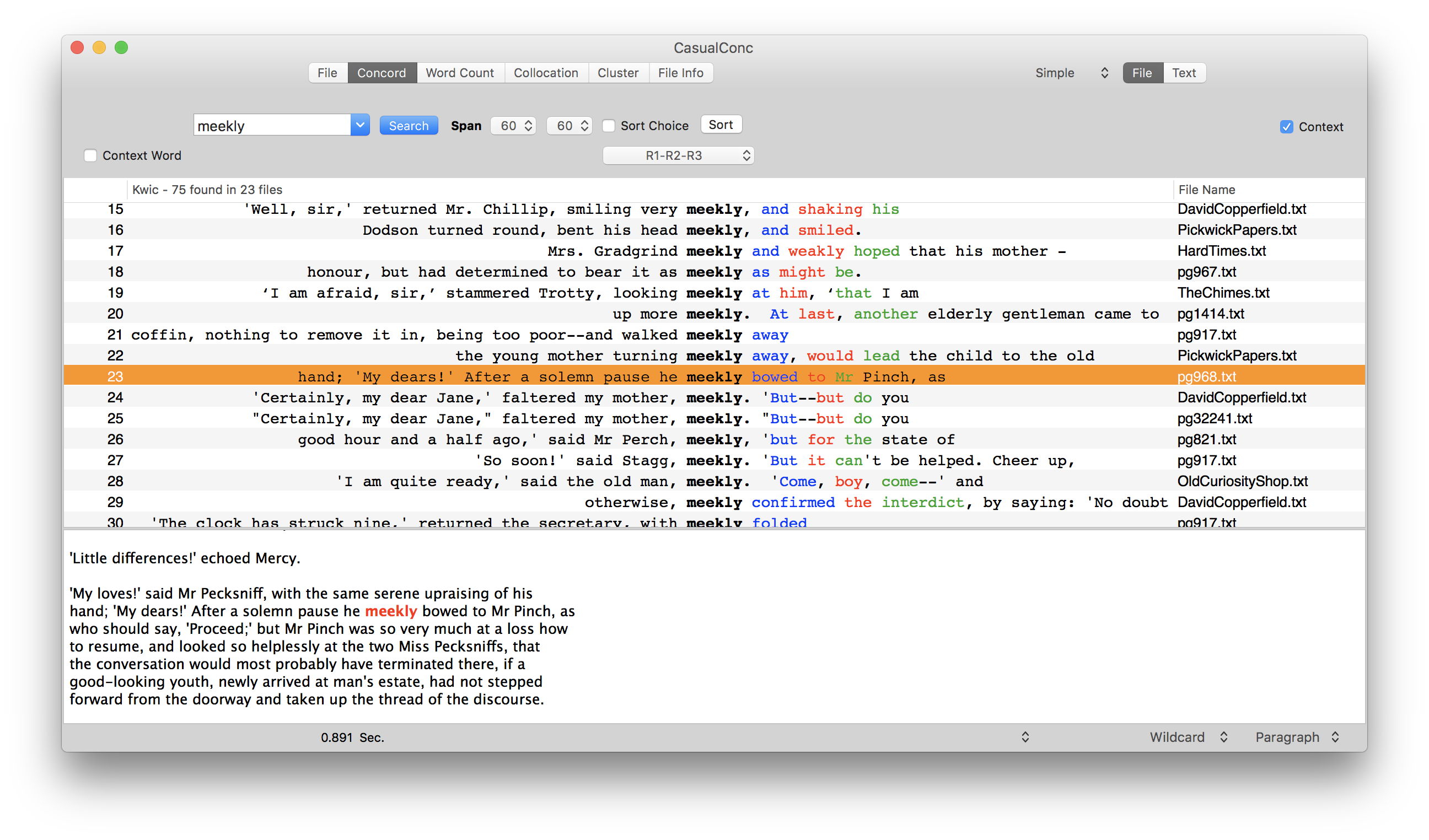
Task: Select row 29 'meekly confirmed the interdict'
Action: (714, 503)
